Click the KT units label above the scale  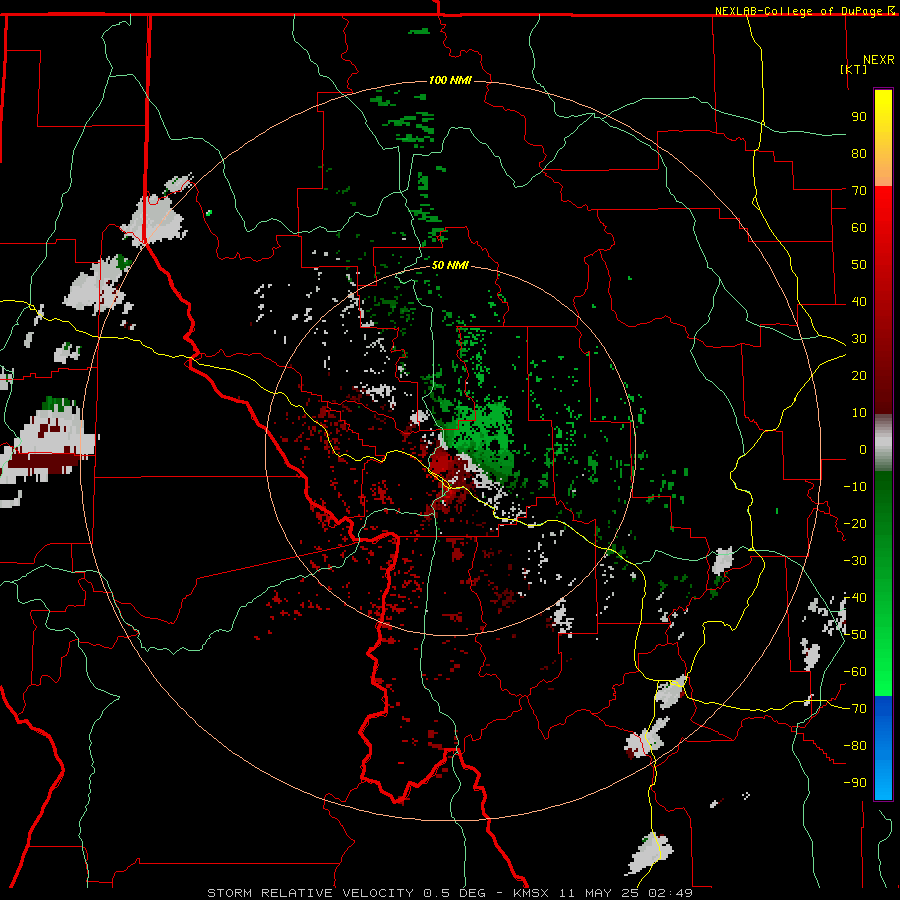[x=854, y=69]
